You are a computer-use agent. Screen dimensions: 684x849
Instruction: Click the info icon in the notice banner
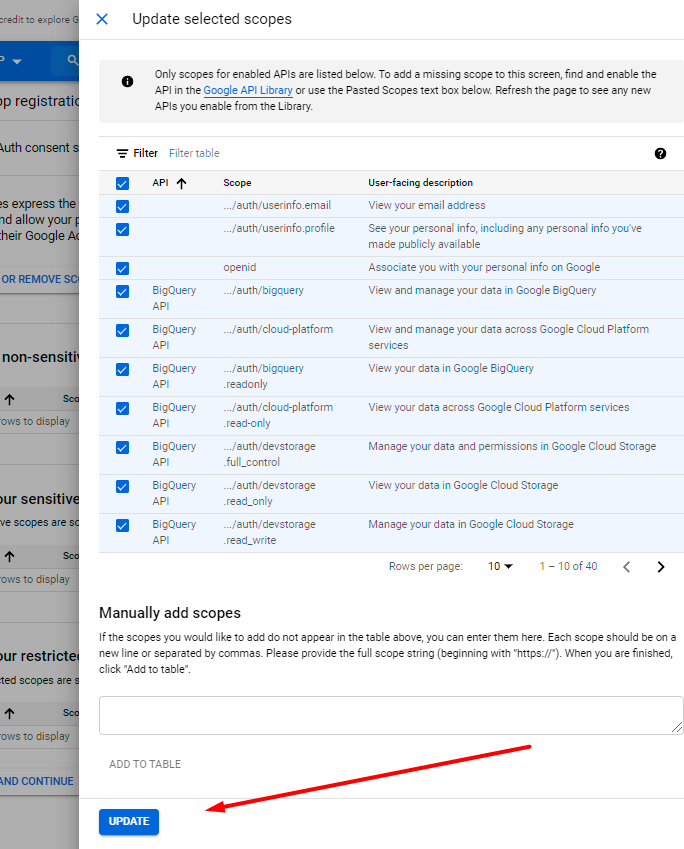coord(127,82)
